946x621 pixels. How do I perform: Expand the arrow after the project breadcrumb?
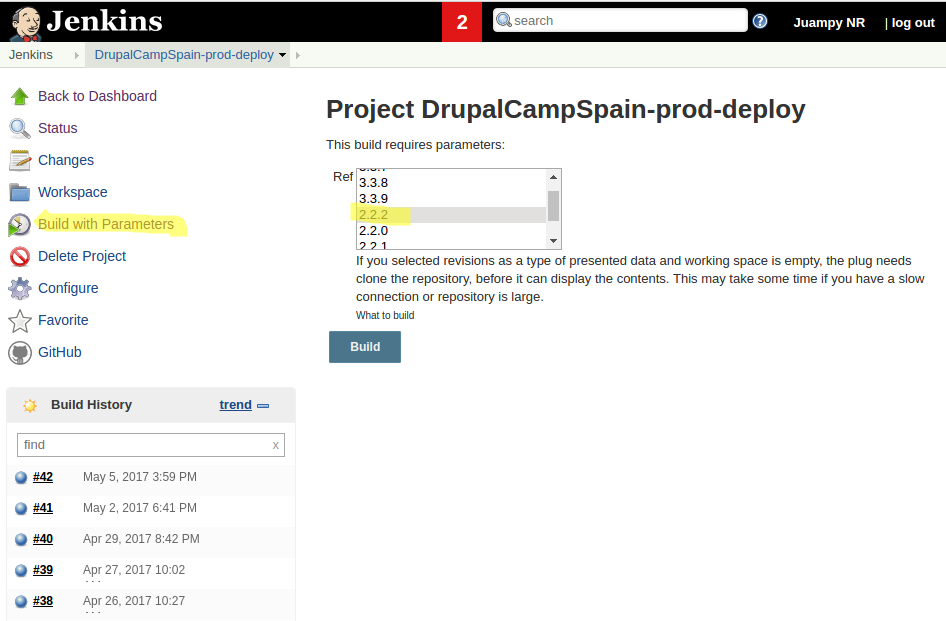tap(297, 56)
